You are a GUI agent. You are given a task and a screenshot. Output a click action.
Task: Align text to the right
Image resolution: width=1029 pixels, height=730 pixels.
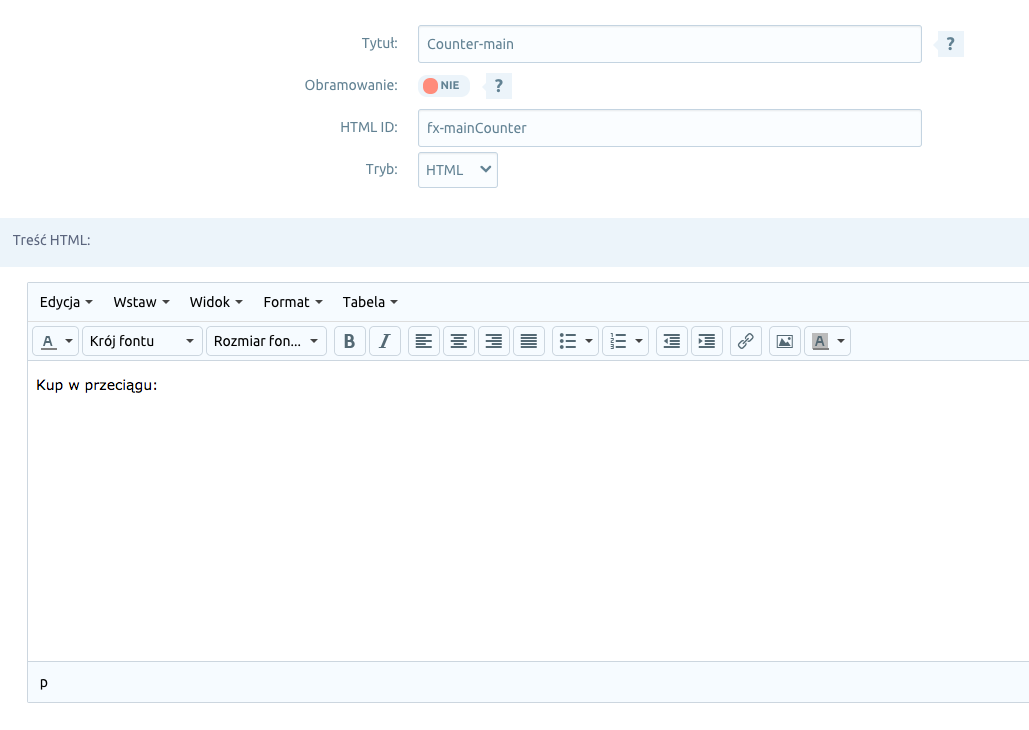[x=494, y=341]
